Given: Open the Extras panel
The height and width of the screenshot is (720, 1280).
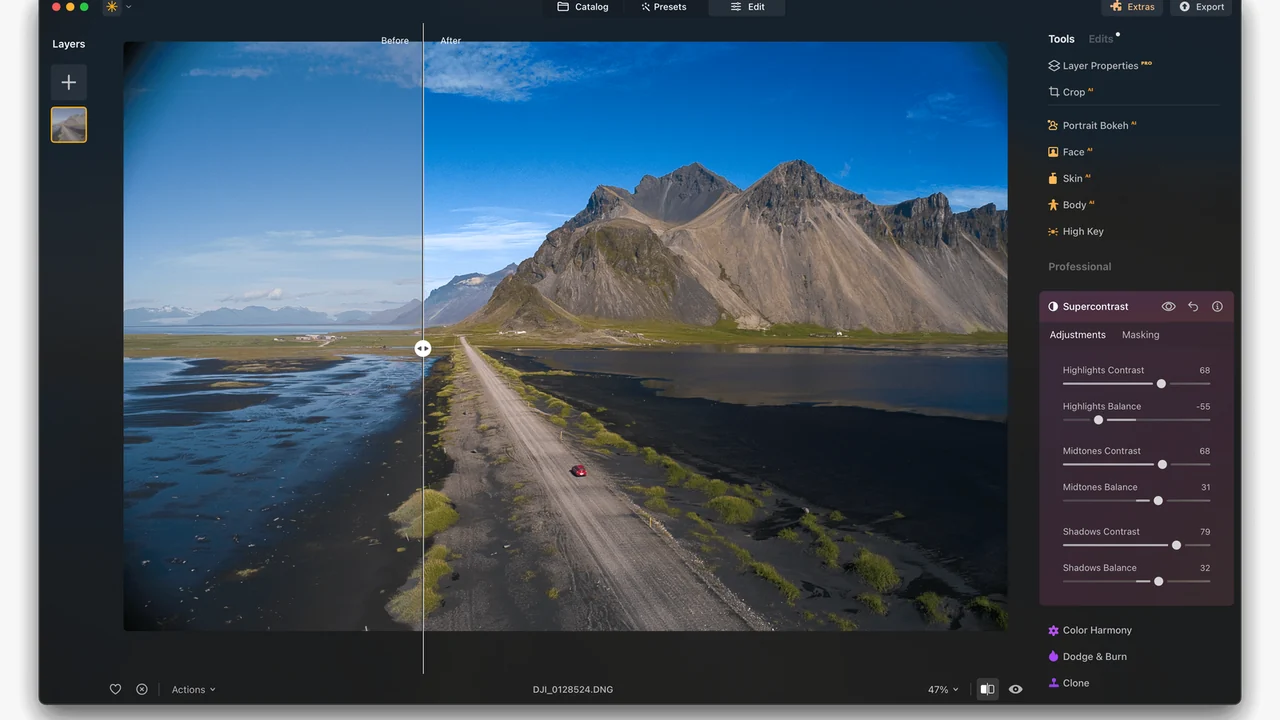Looking at the screenshot, I should [x=1132, y=7].
